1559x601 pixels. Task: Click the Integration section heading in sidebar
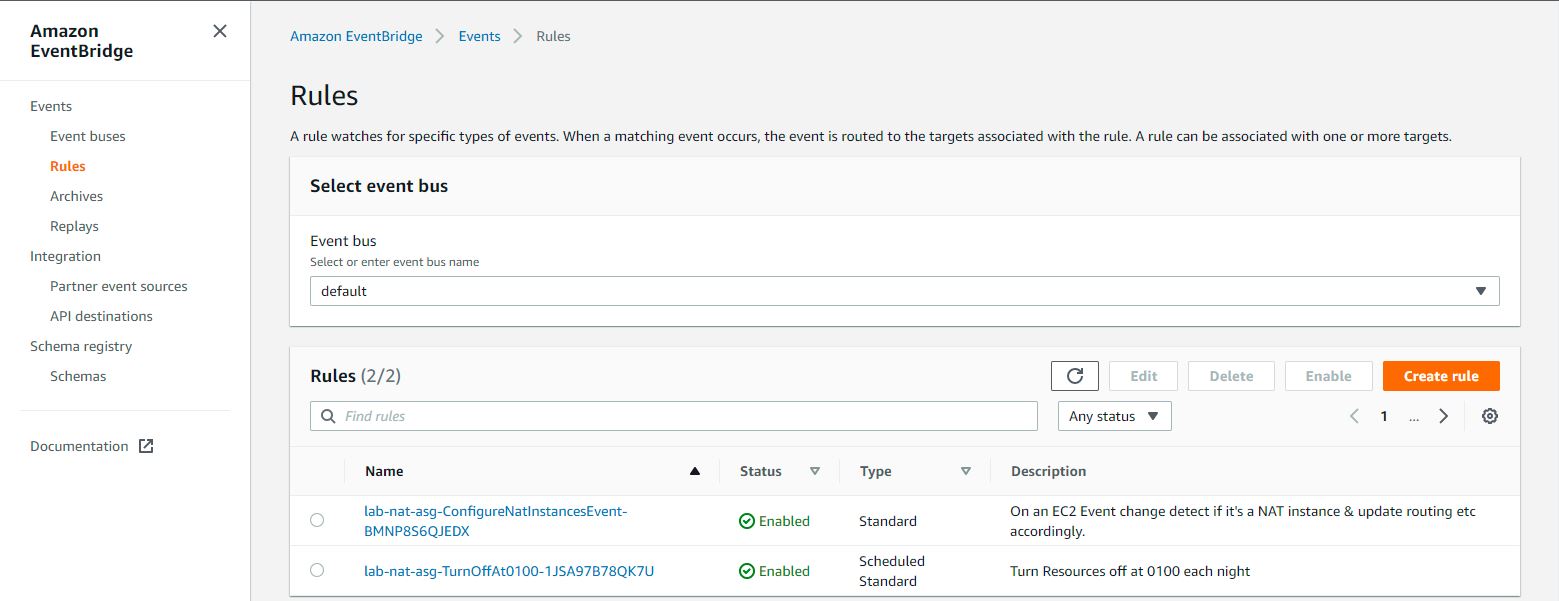[x=65, y=256]
